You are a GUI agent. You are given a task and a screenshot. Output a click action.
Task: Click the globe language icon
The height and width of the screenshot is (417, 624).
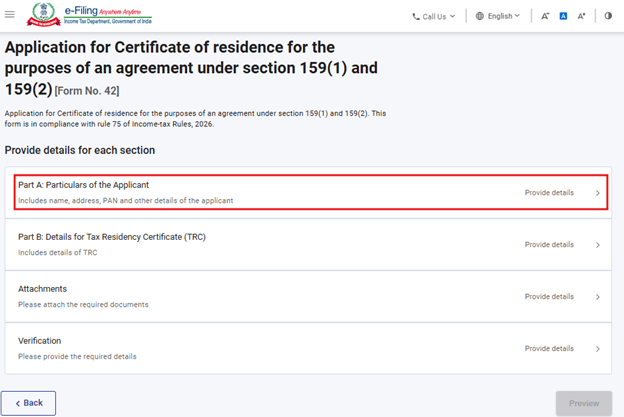(x=480, y=16)
